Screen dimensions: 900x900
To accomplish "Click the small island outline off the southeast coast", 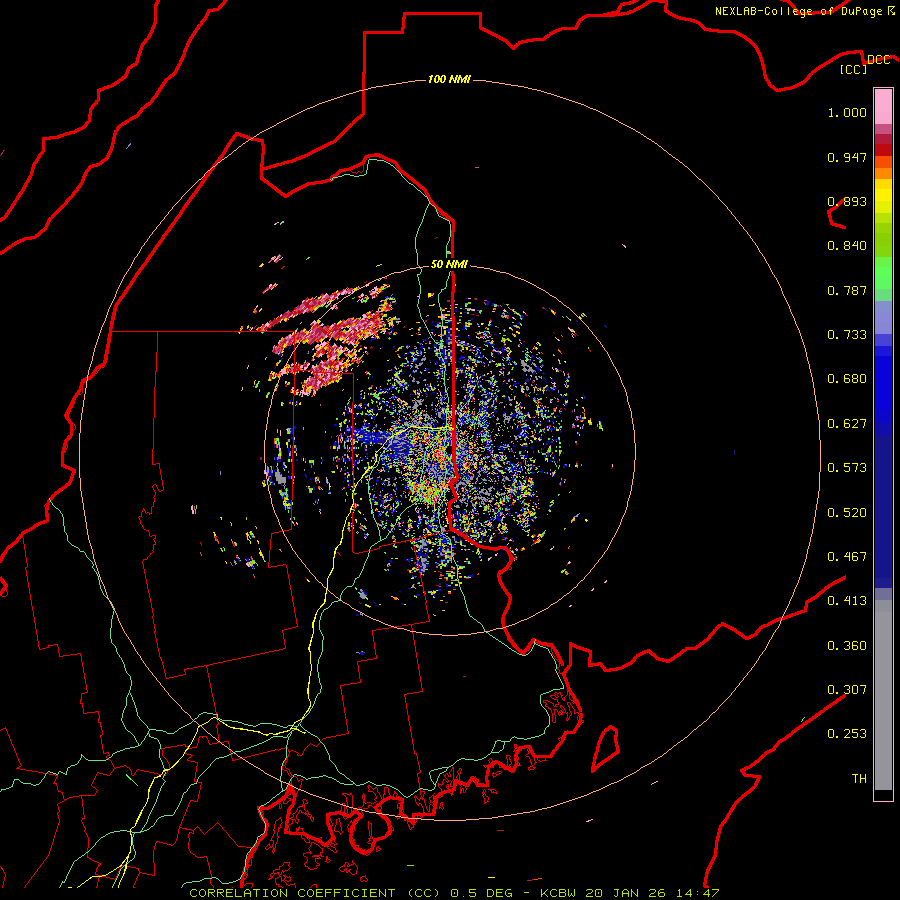I will point(606,748).
